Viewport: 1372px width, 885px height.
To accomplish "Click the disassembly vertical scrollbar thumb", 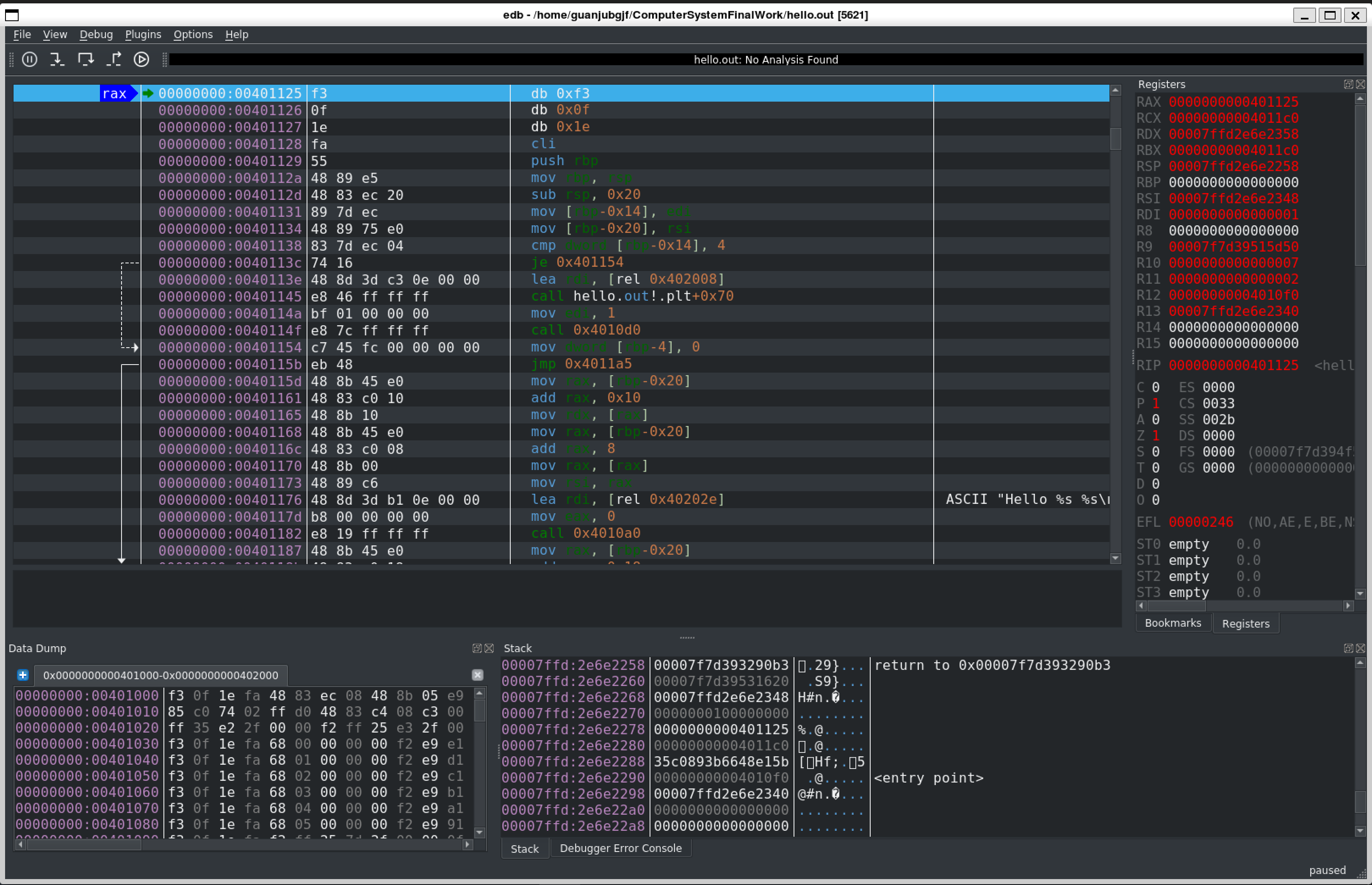I will 1115,138.
